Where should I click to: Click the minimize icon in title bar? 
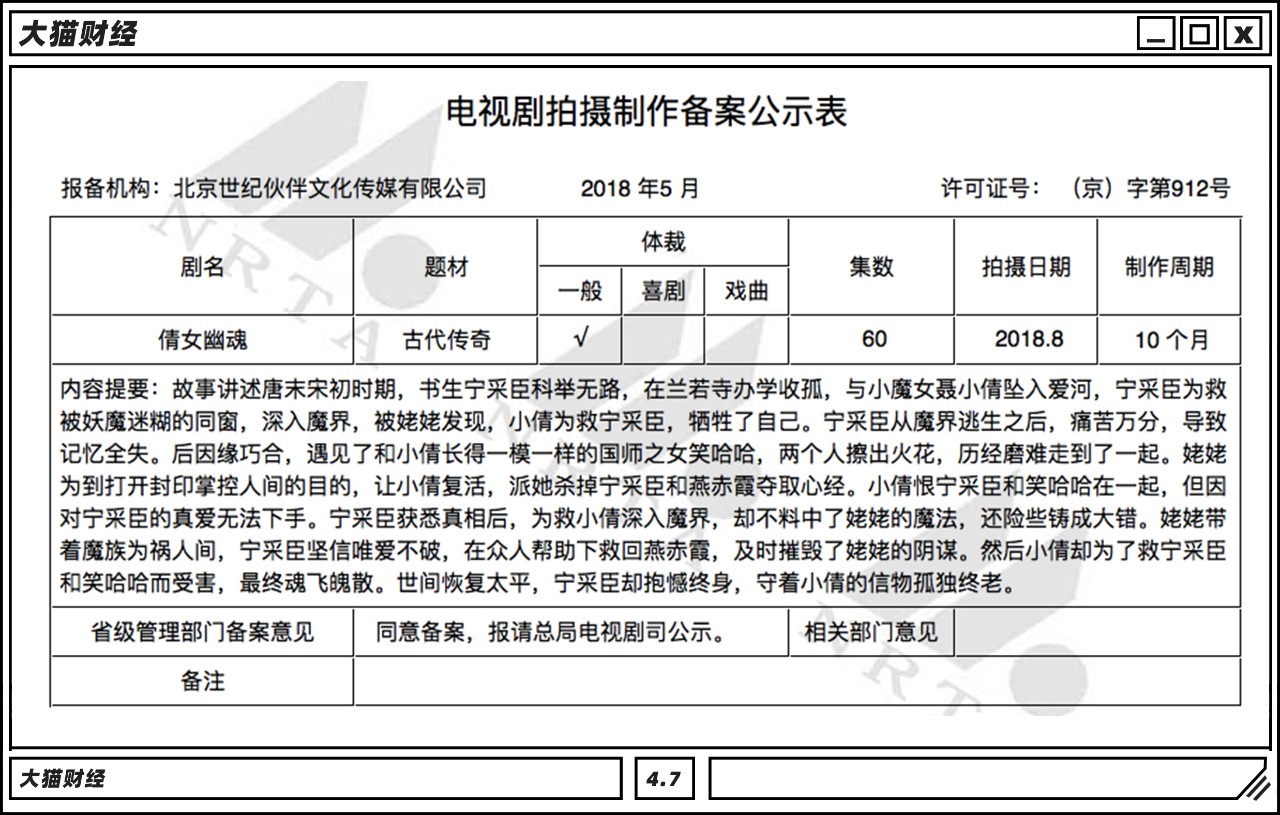point(1157,35)
